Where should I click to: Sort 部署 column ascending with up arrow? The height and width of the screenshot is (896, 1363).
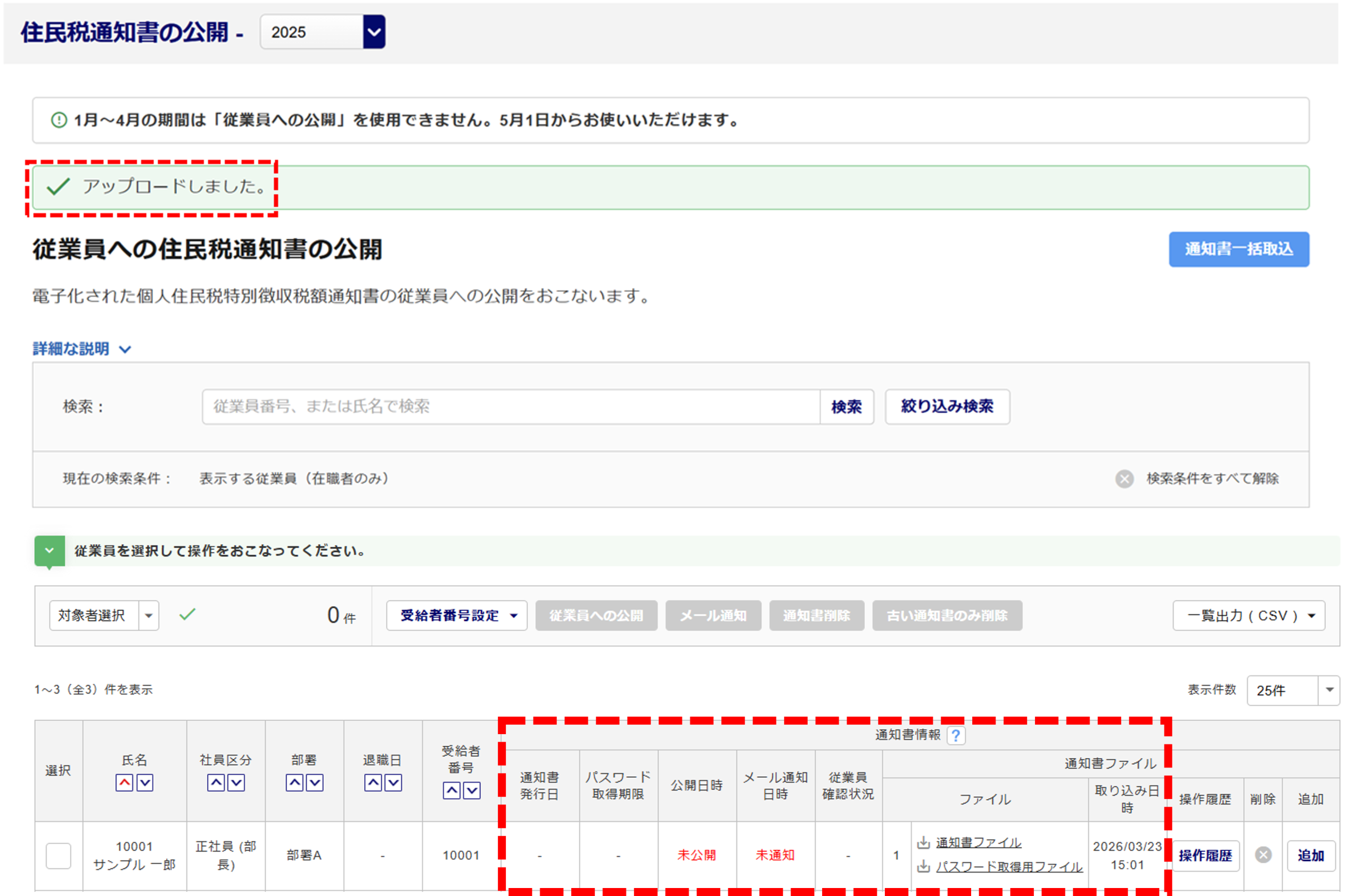pyautogui.click(x=294, y=782)
